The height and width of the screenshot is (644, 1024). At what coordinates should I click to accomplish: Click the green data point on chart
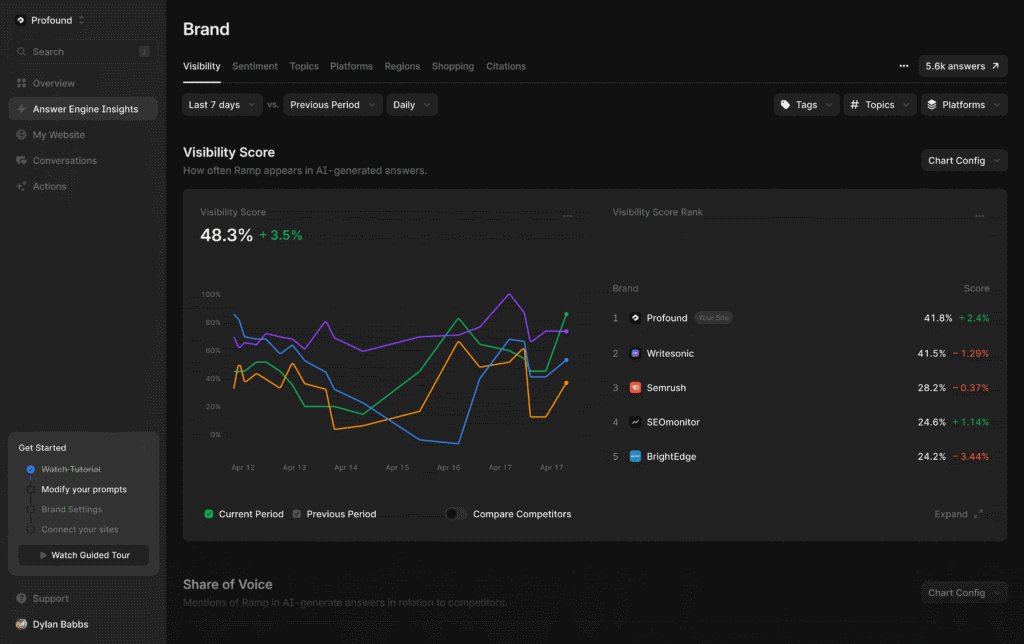point(566,314)
